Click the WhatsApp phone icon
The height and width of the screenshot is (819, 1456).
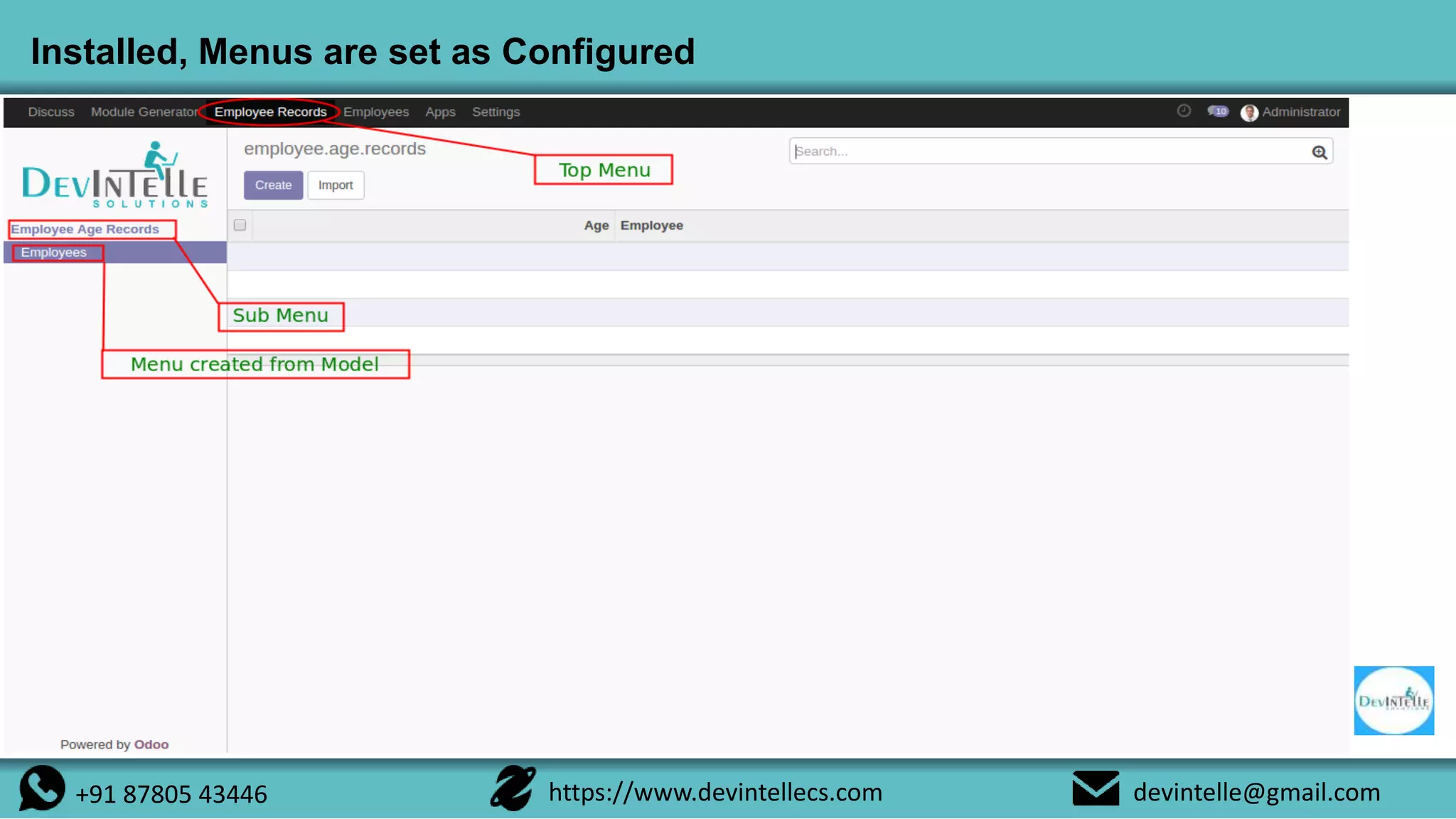pyautogui.click(x=42, y=788)
